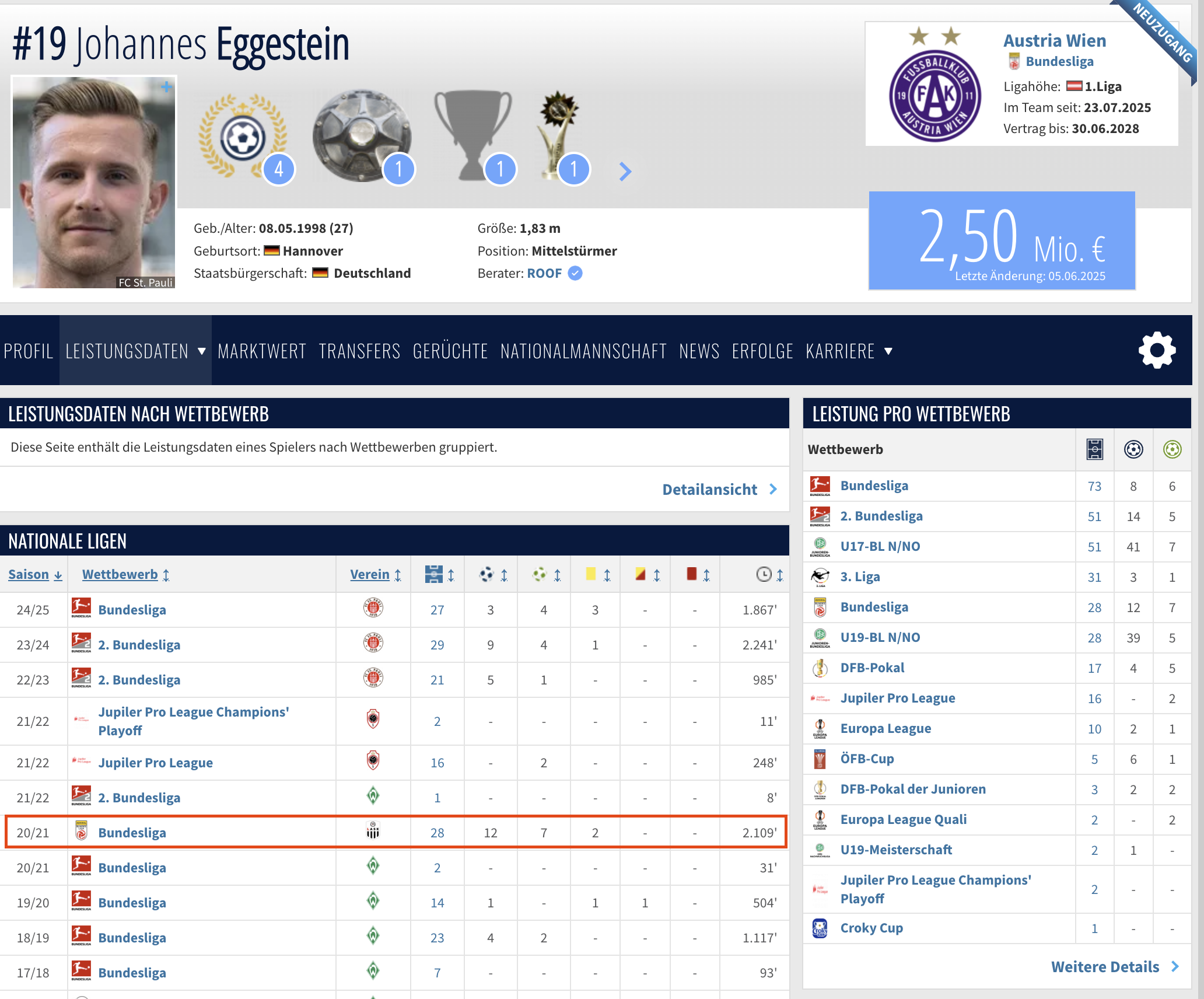This screenshot has height=999, width=1204.
Task: Click 73 appearances for Bundesliga in right panel
Action: point(1094,486)
